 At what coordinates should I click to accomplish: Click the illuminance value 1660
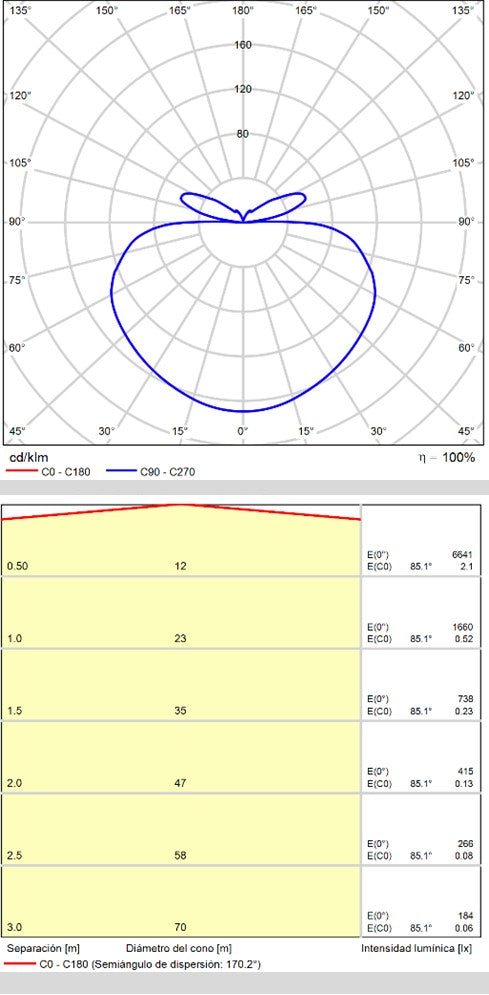pos(462,626)
